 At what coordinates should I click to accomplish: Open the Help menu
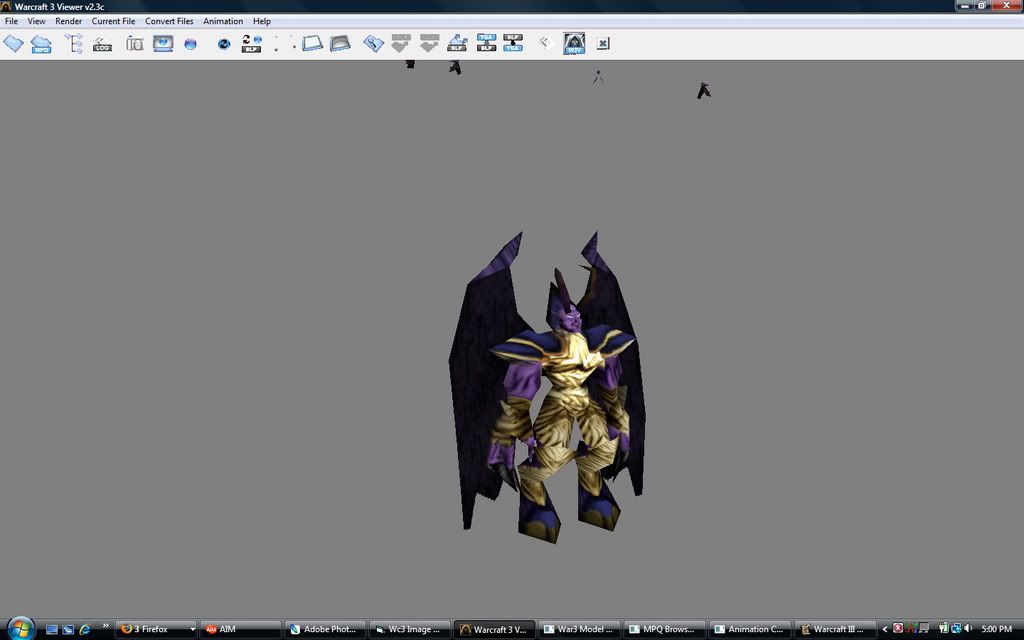pos(262,21)
